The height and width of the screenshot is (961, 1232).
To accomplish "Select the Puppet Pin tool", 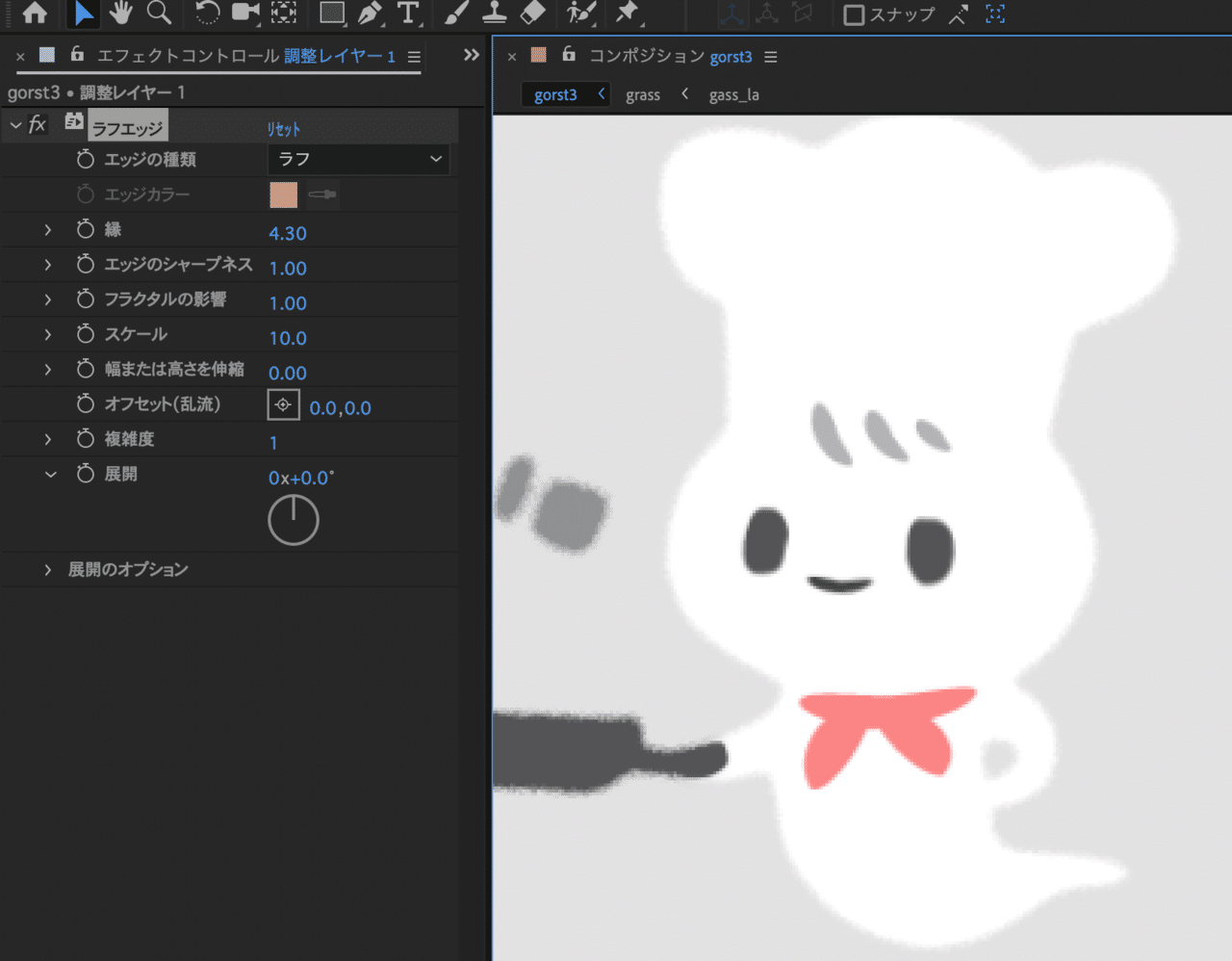I will [x=628, y=13].
